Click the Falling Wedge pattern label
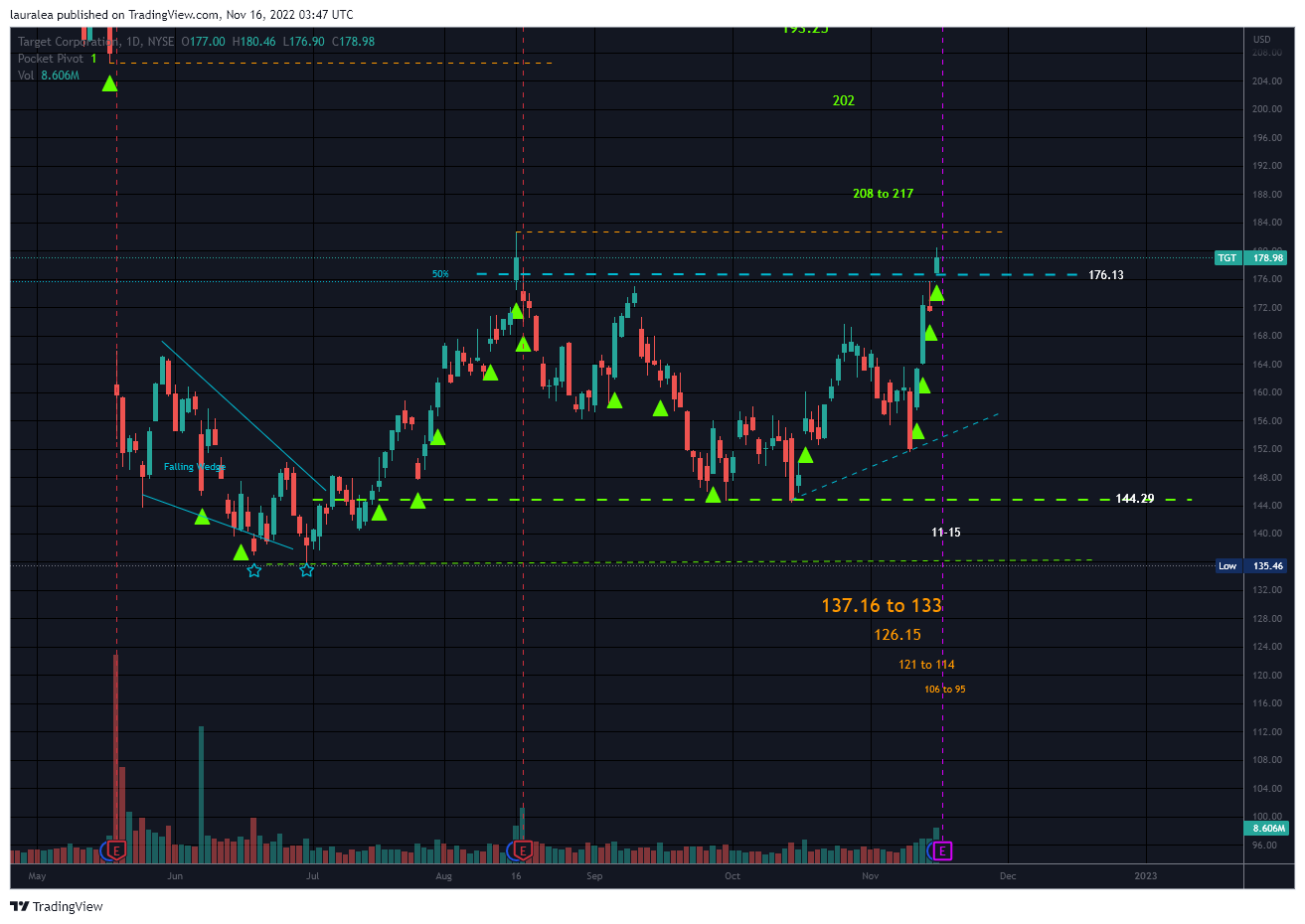This screenshot has width=1305, height=924. tap(195, 467)
